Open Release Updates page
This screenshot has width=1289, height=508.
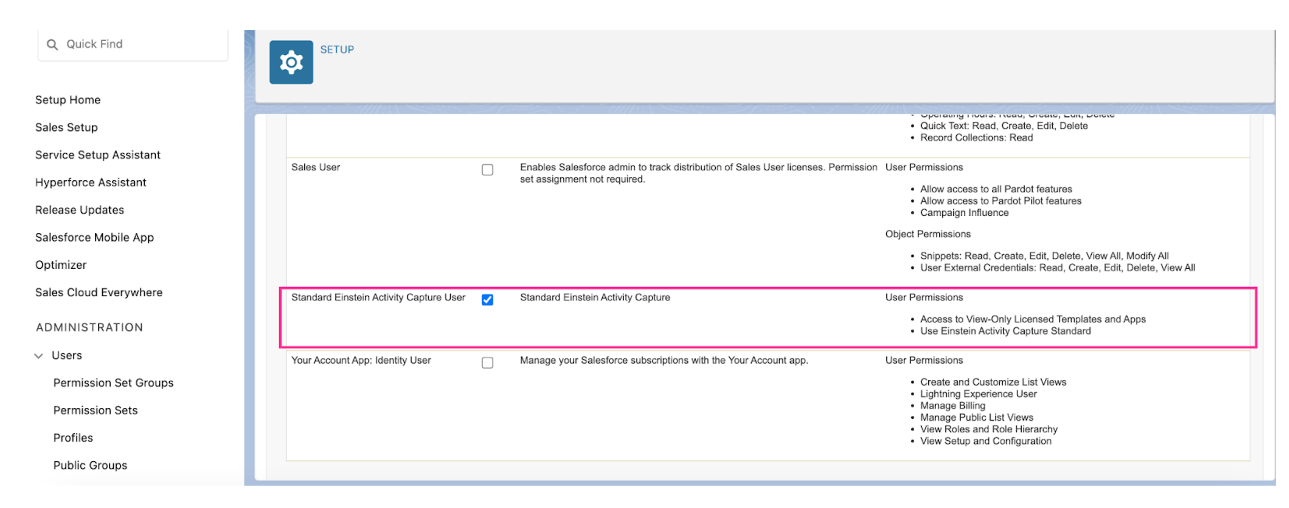point(80,210)
